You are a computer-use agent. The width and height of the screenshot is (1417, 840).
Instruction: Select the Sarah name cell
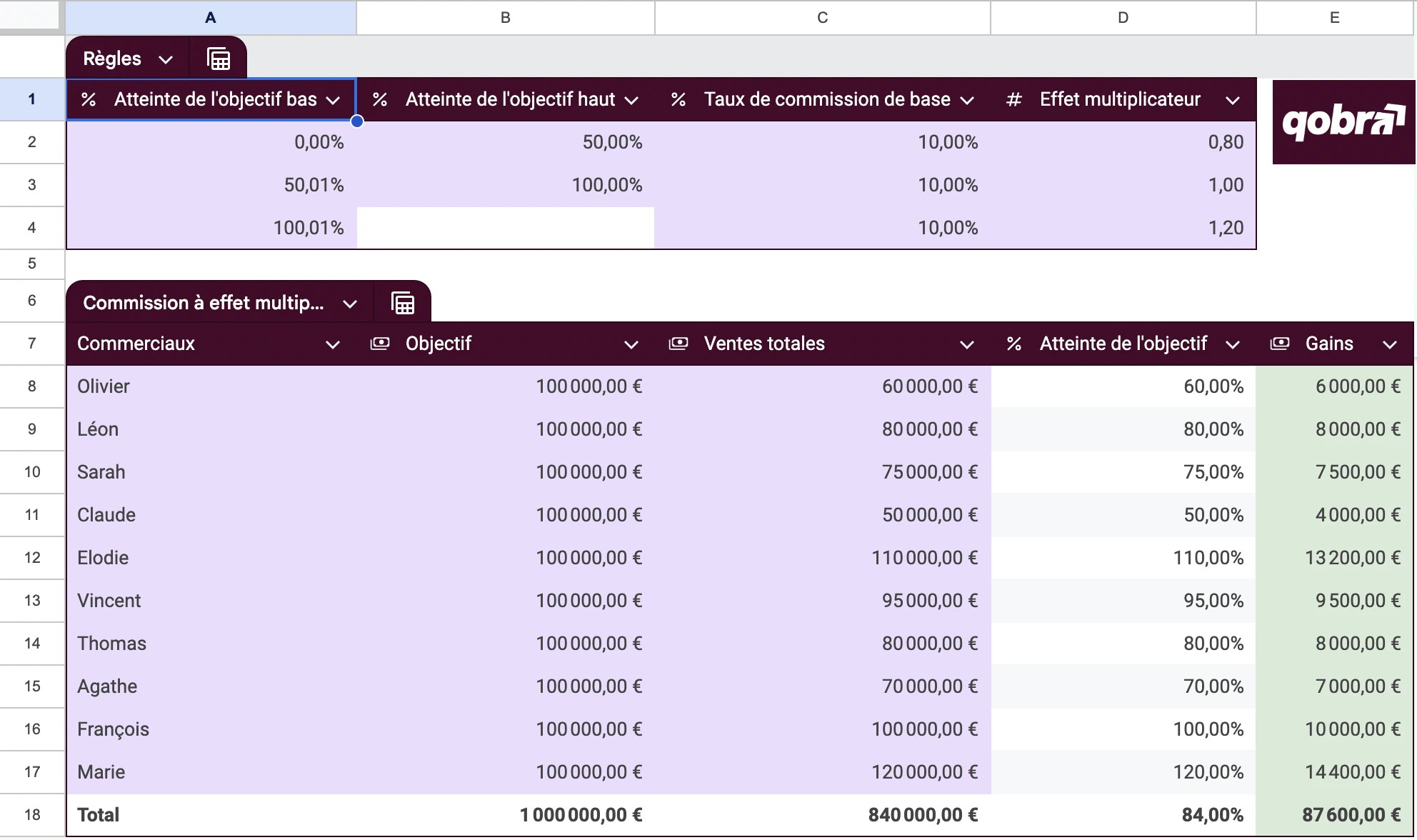coord(211,472)
